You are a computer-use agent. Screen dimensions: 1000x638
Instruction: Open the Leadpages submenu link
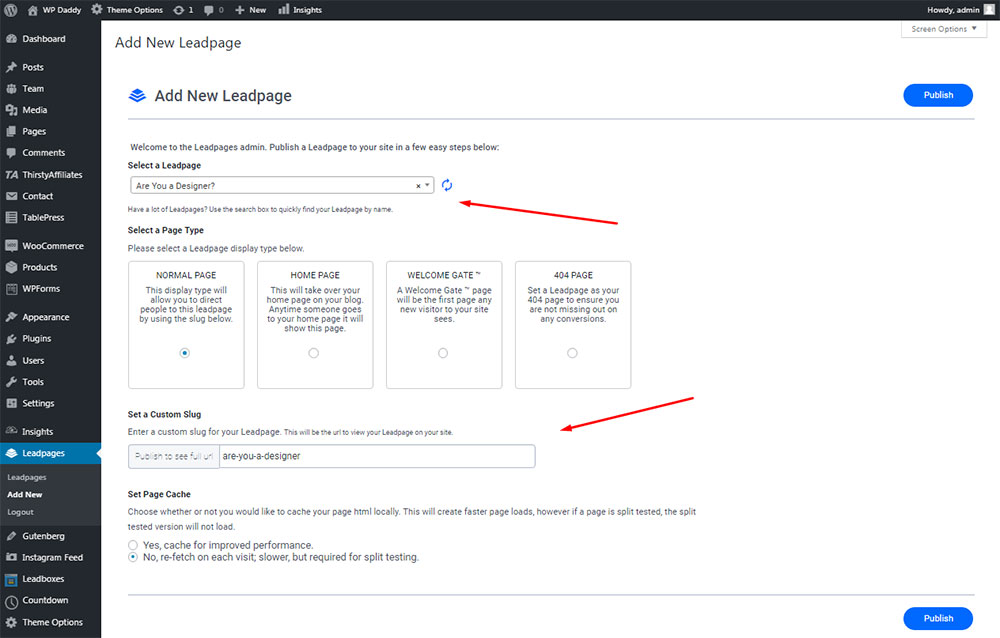click(27, 477)
